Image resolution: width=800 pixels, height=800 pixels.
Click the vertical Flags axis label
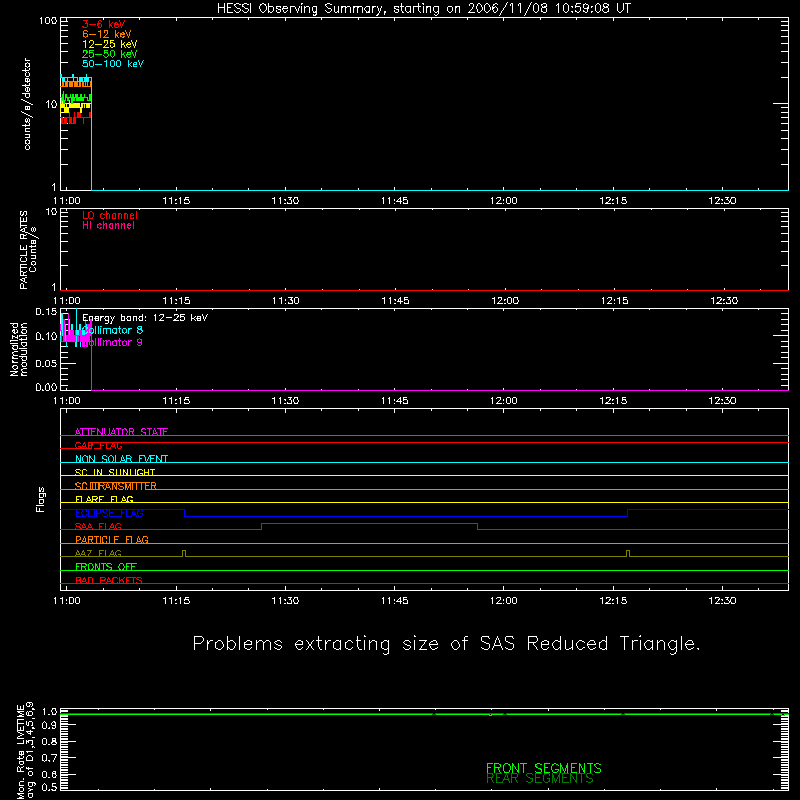coord(41,499)
